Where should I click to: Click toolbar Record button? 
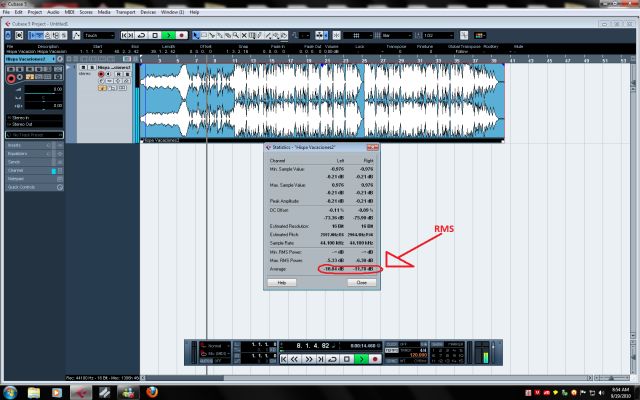pos(182,36)
